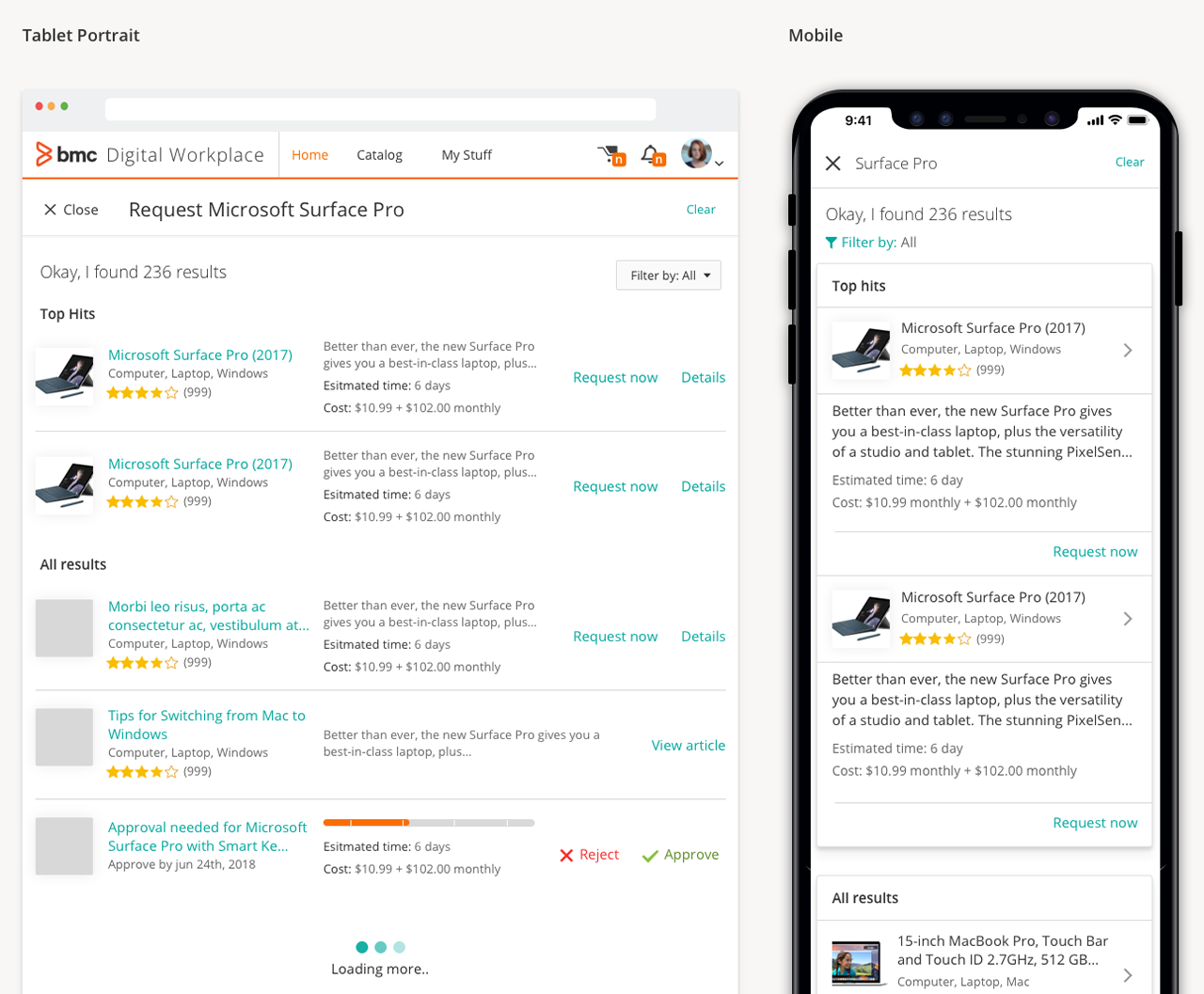Image resolution: width=1204 pixels, height=994 pixels.
Task: Click the green Approve checkmark button
Action: [x=680, y=855]
